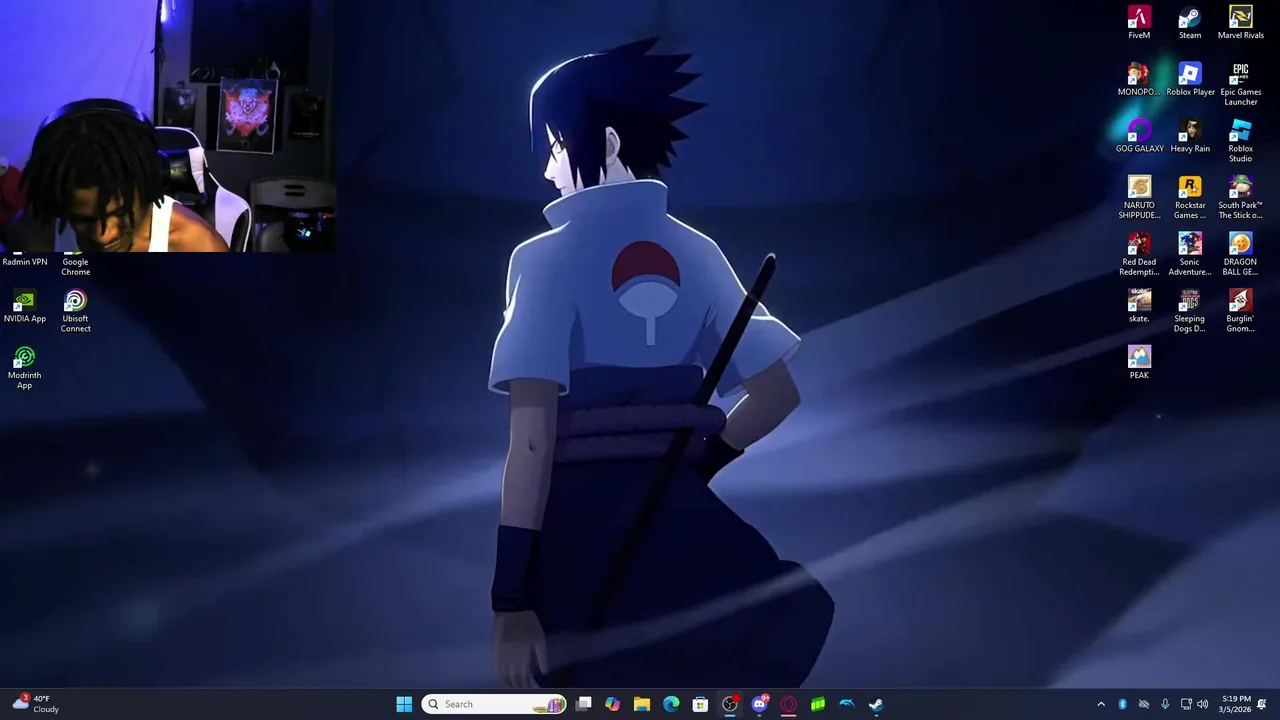Select the Heavy Rain game shortcut

pos(1190,137)
